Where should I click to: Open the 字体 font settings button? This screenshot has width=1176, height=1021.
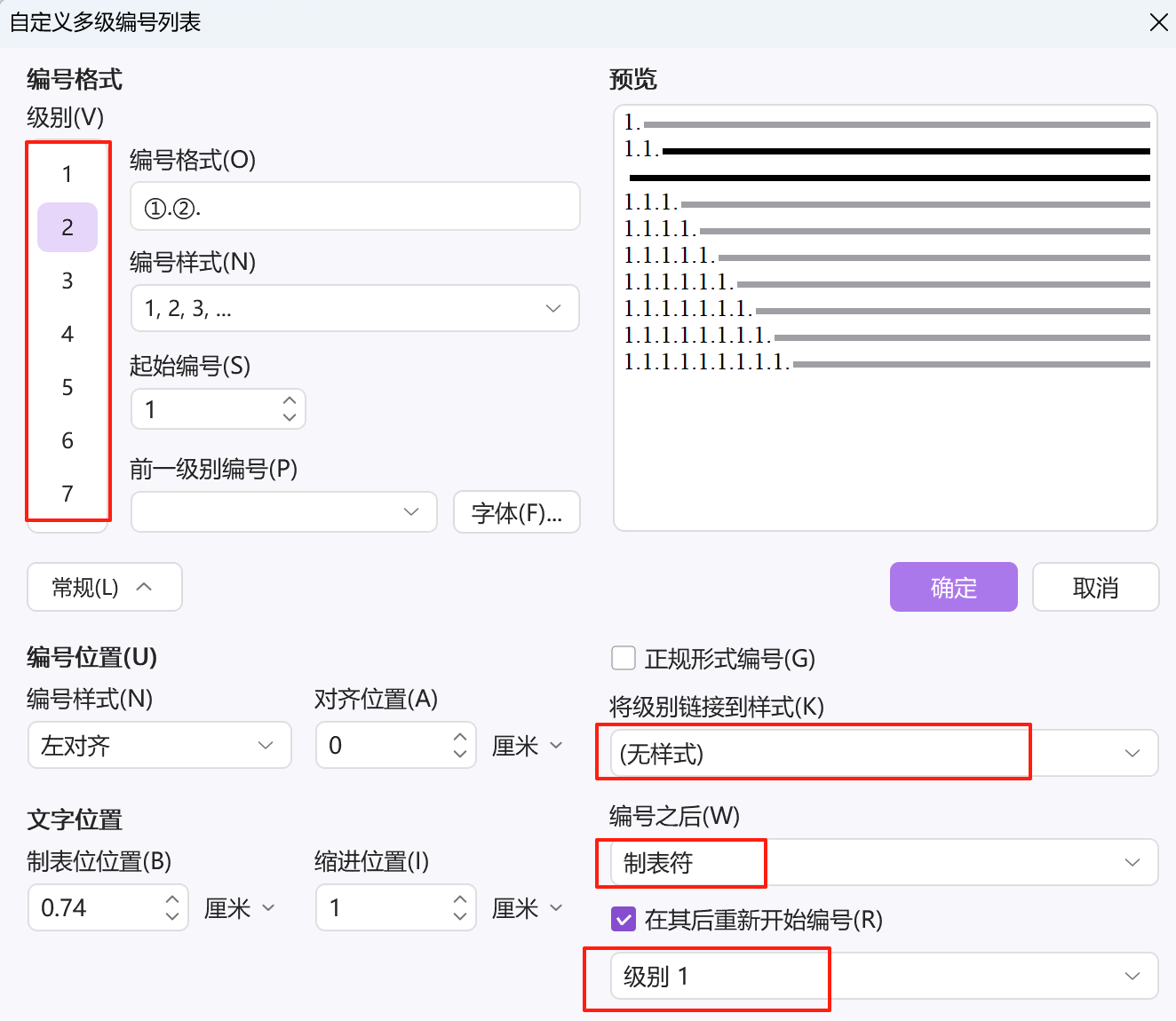[x=517, y=512]
